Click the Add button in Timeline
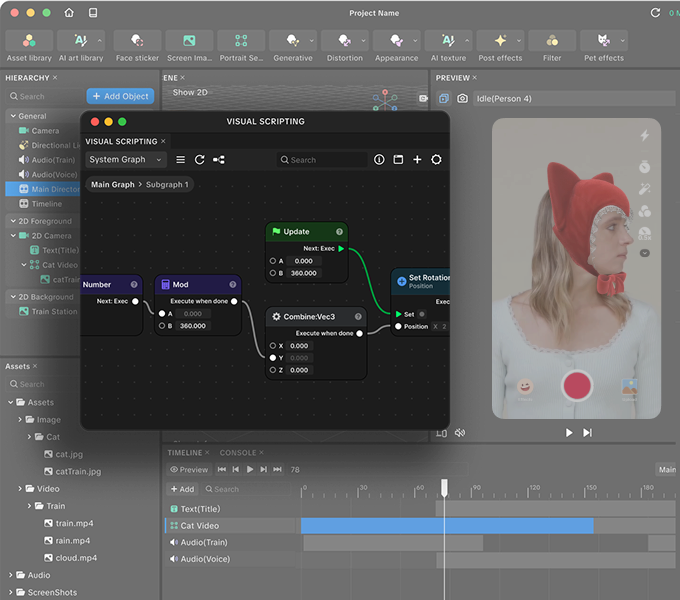Viewport: 680px width, 600px height. click(182, 489)
